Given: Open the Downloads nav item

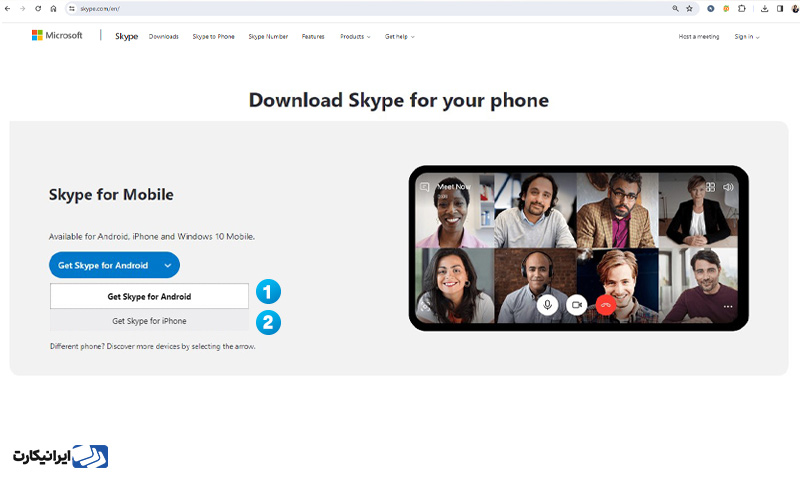Looking at the screenshot, I should [164, 37].
